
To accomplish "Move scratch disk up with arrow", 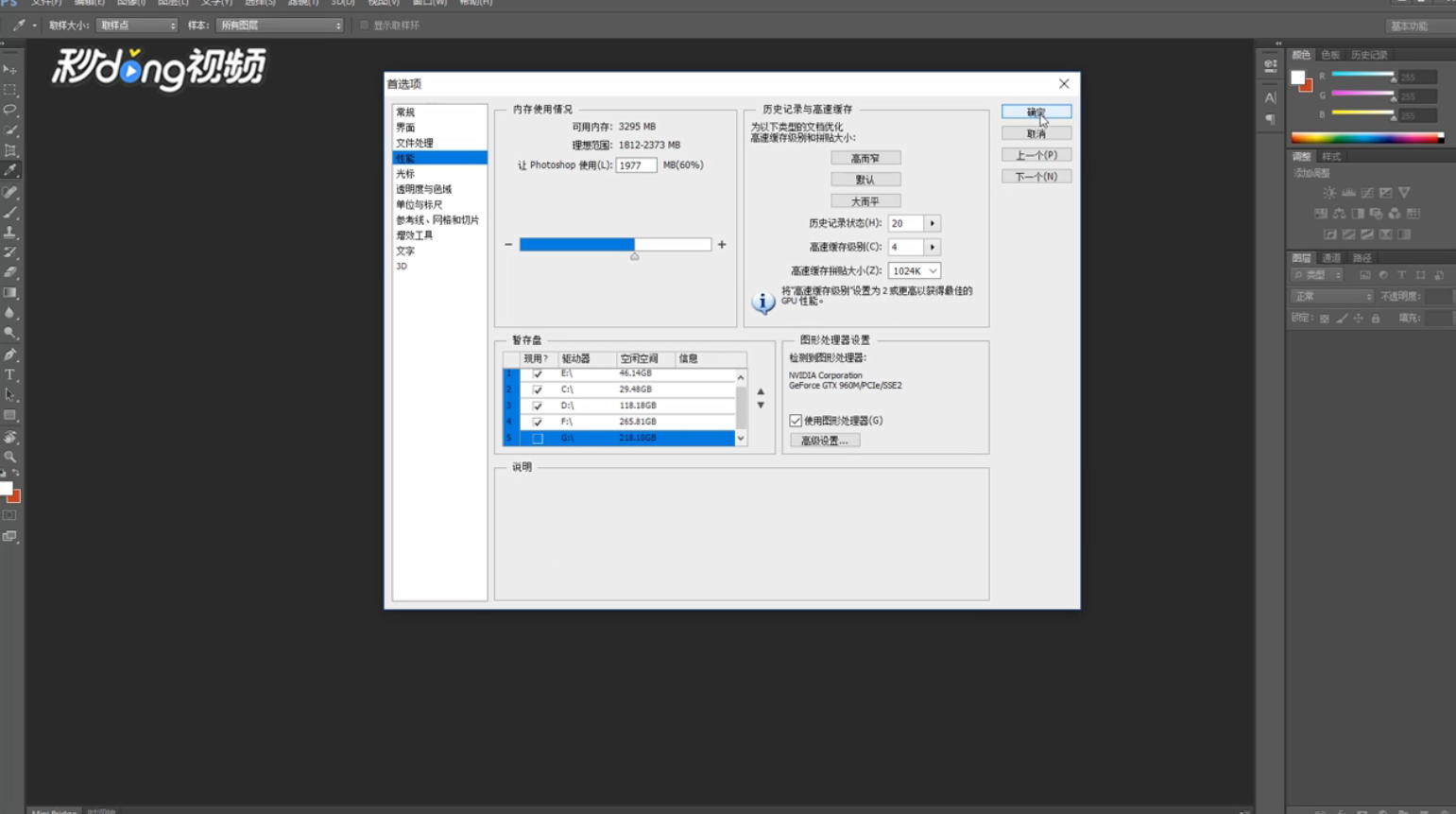I will click(761, 391).
